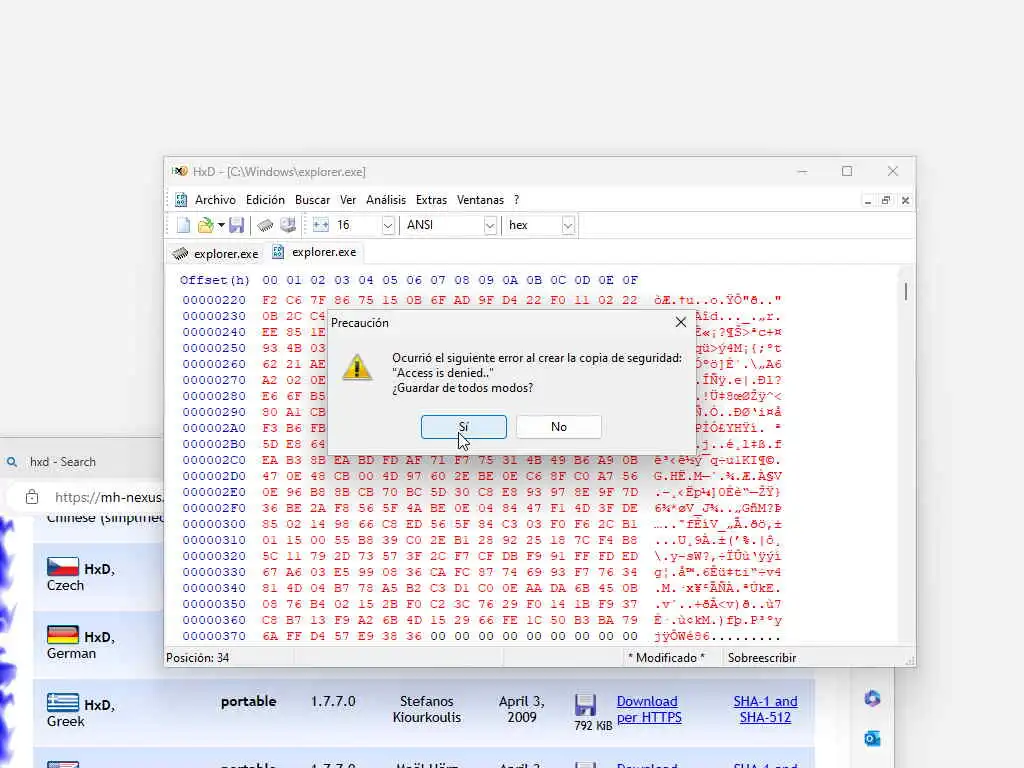Switch to first explorer.exe tab with chip icon
The height and width of the screenshot is (768, 1024).
click(216, 253)
